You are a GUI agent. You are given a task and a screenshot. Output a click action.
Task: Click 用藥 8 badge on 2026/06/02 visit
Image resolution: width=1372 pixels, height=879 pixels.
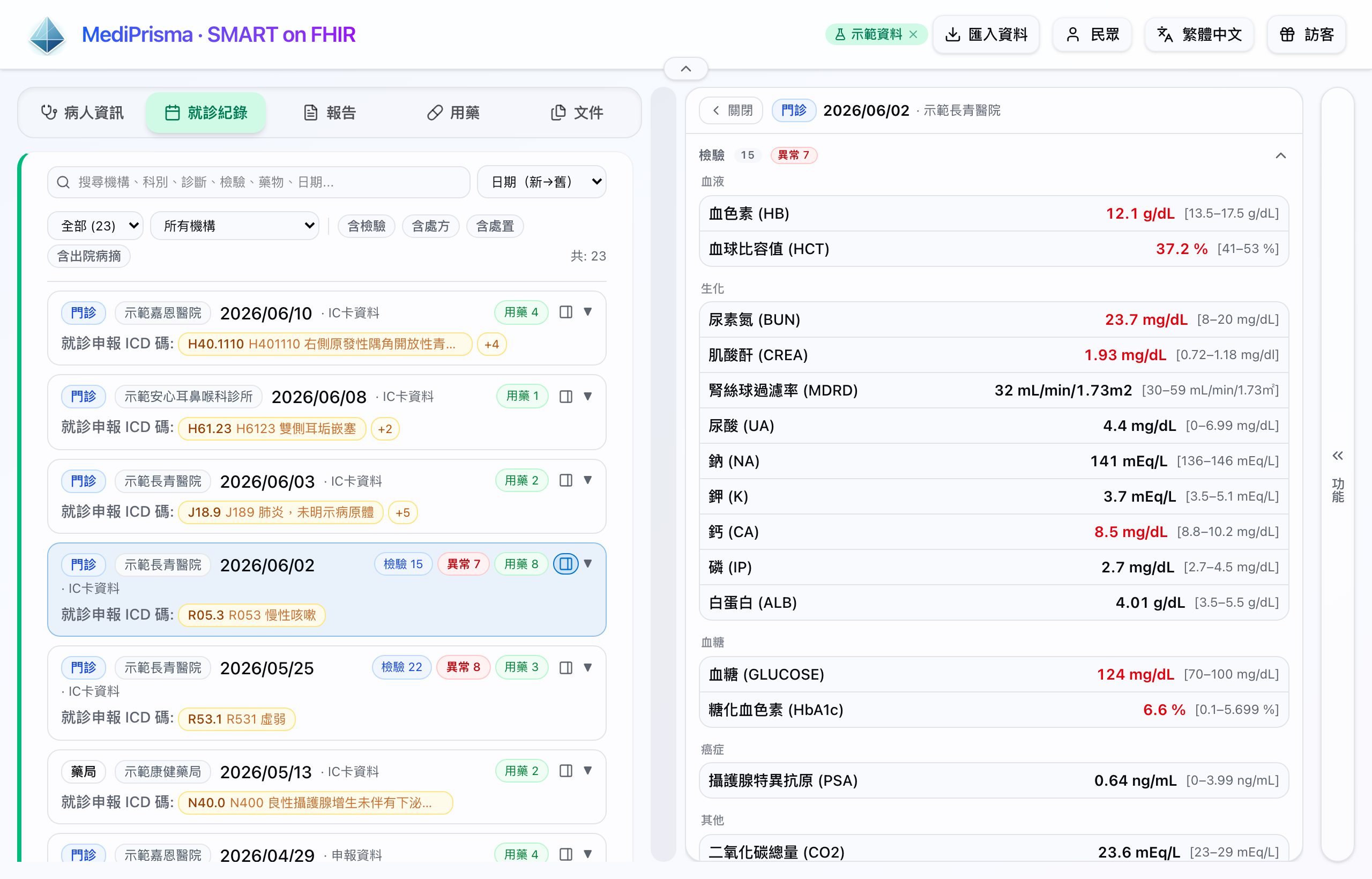point(521,564)
